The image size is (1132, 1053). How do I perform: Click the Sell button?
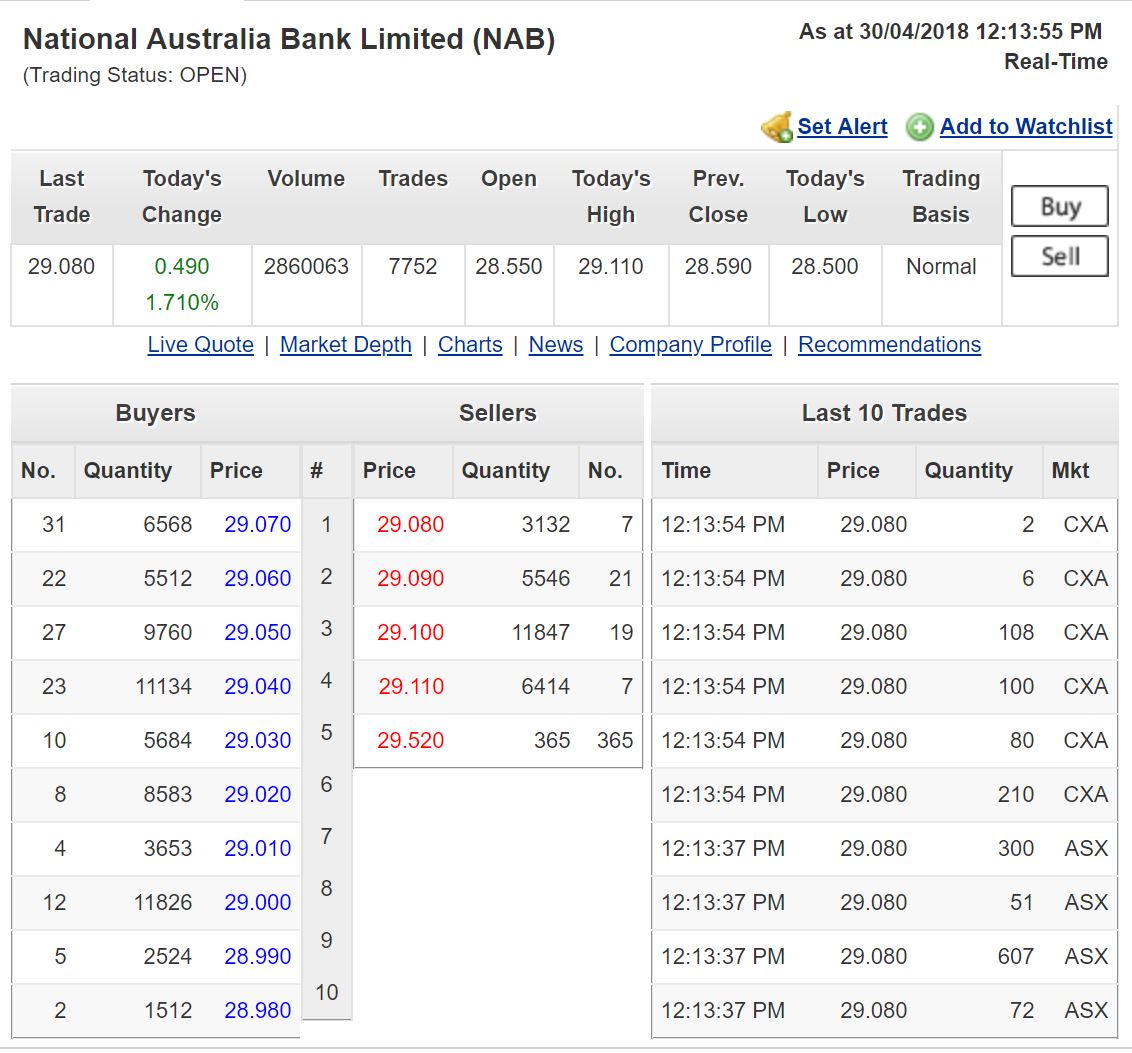pos(1059,256)
